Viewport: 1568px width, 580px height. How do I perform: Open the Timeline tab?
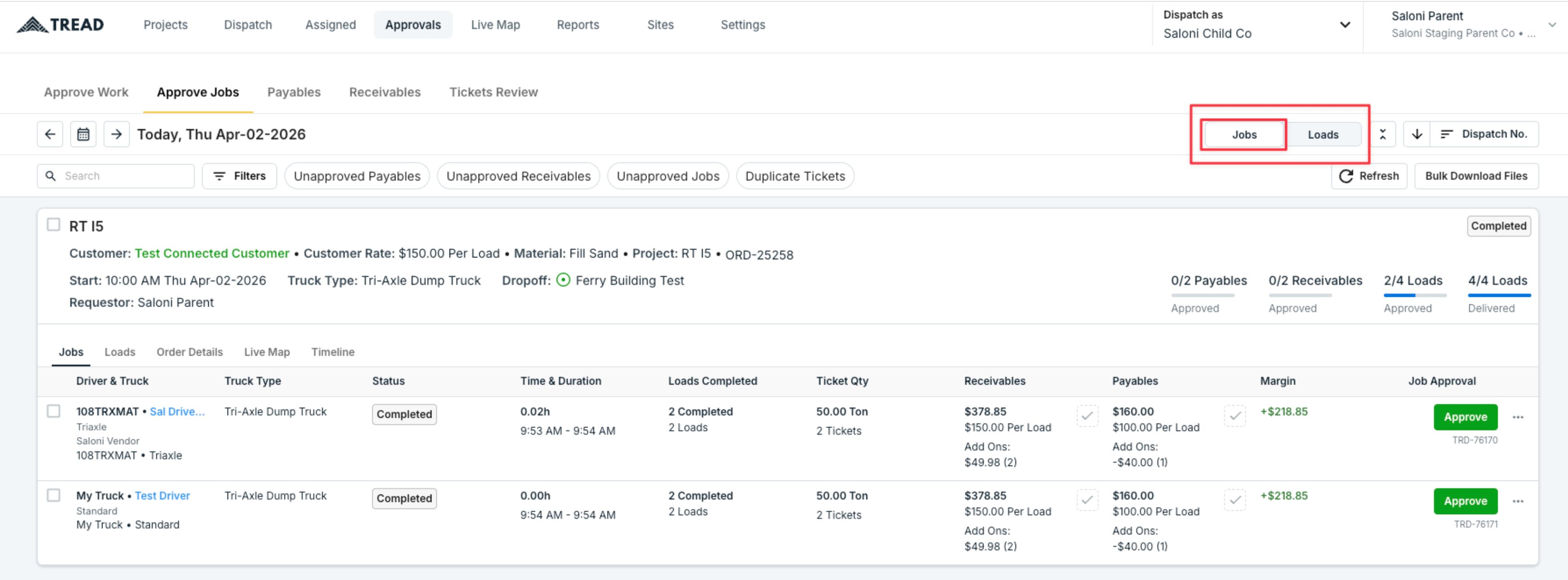pos(333,352)
